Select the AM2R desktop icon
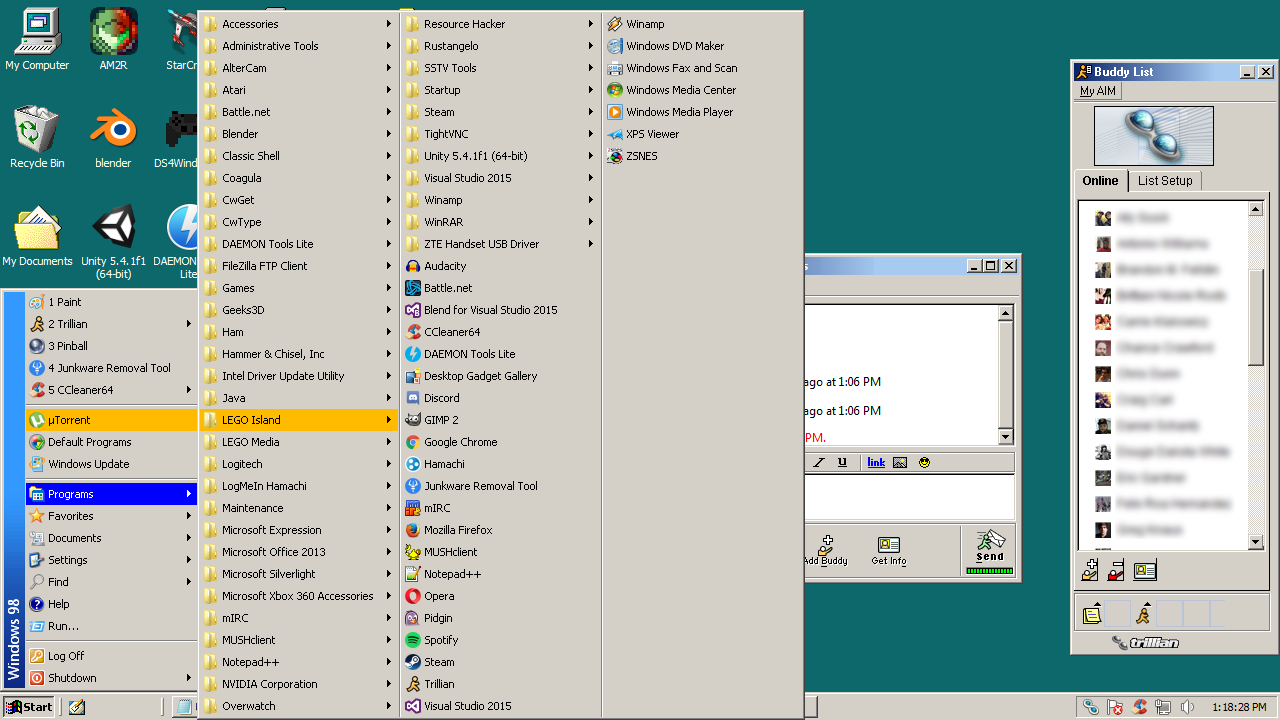The width and height of the screenshot is (1280, 720). point(113,40)
